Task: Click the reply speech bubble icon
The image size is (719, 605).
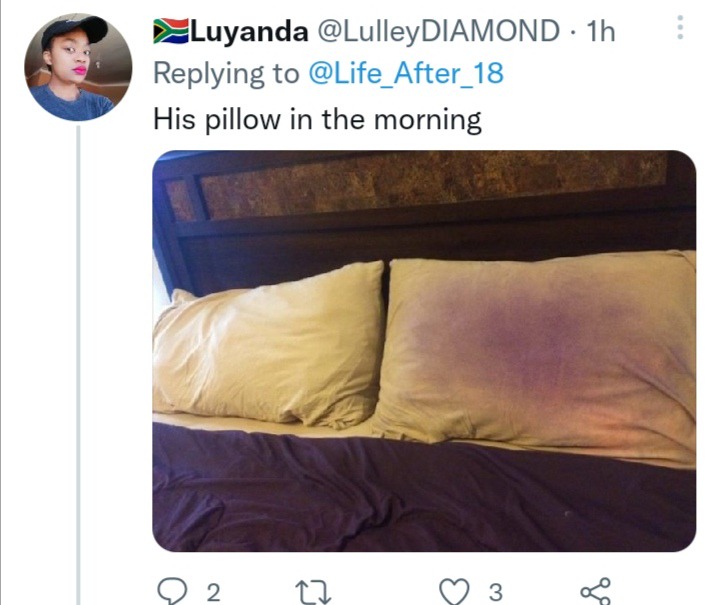Action: (172, 591)
